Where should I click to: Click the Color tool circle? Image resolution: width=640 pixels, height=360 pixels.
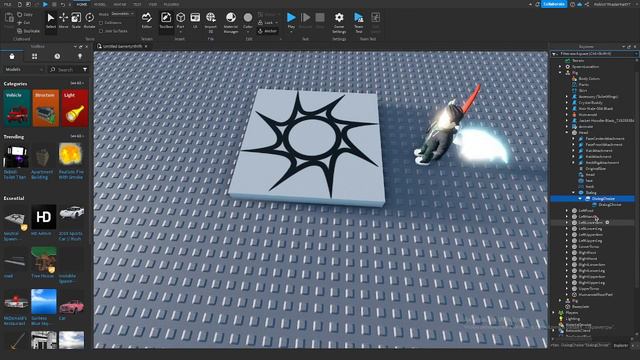point(248,18)
